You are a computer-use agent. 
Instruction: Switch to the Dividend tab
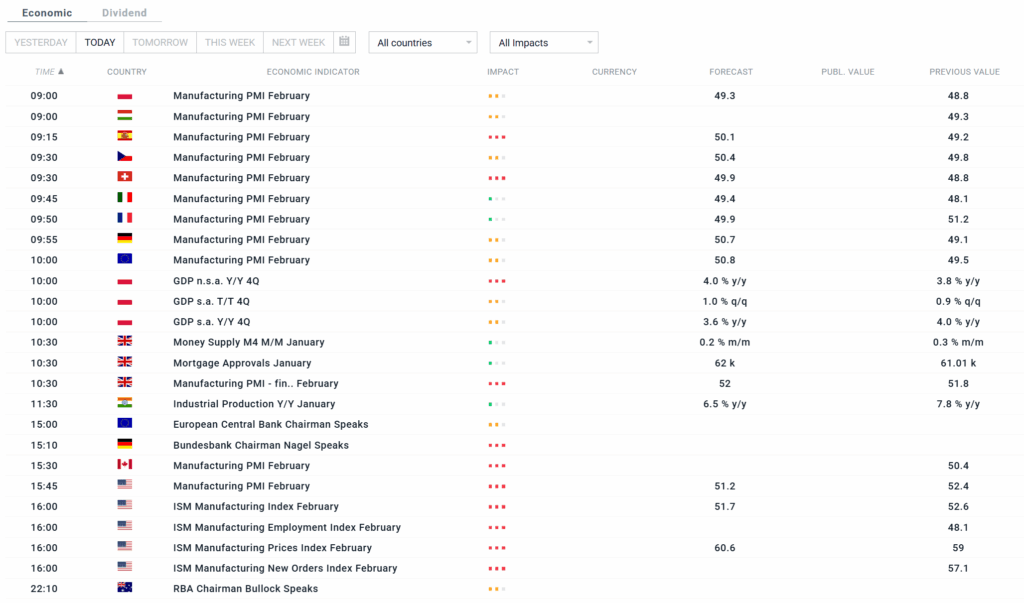[124, 13]
